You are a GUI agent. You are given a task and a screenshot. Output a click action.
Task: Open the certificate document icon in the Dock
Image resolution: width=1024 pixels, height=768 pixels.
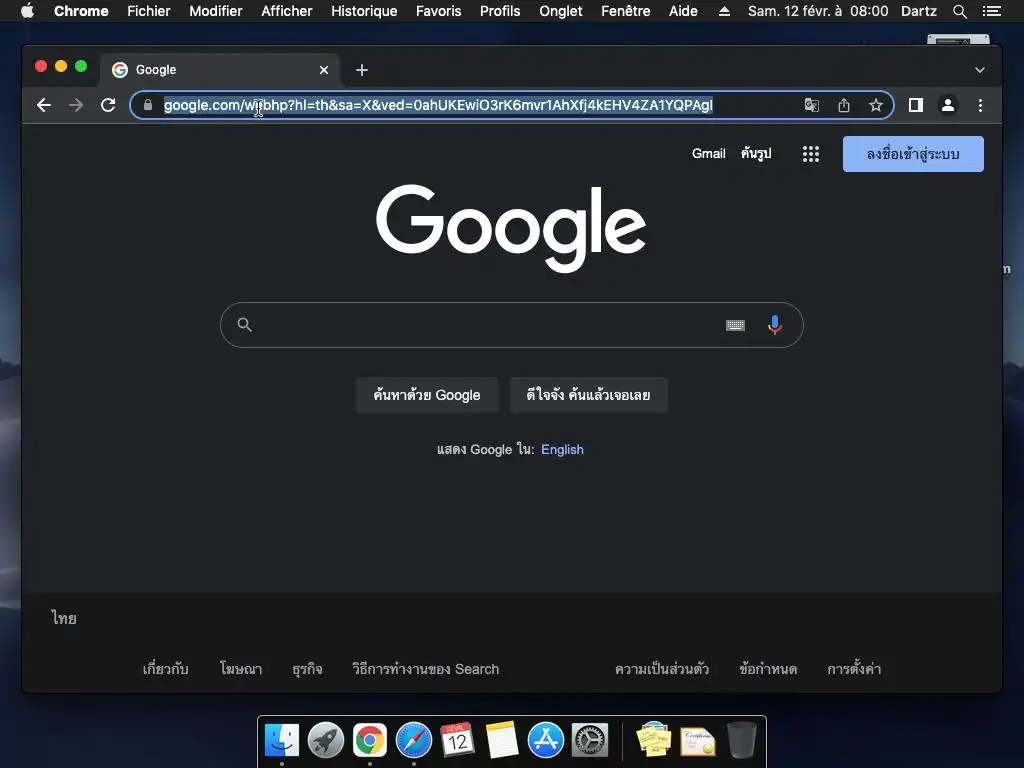697,741
